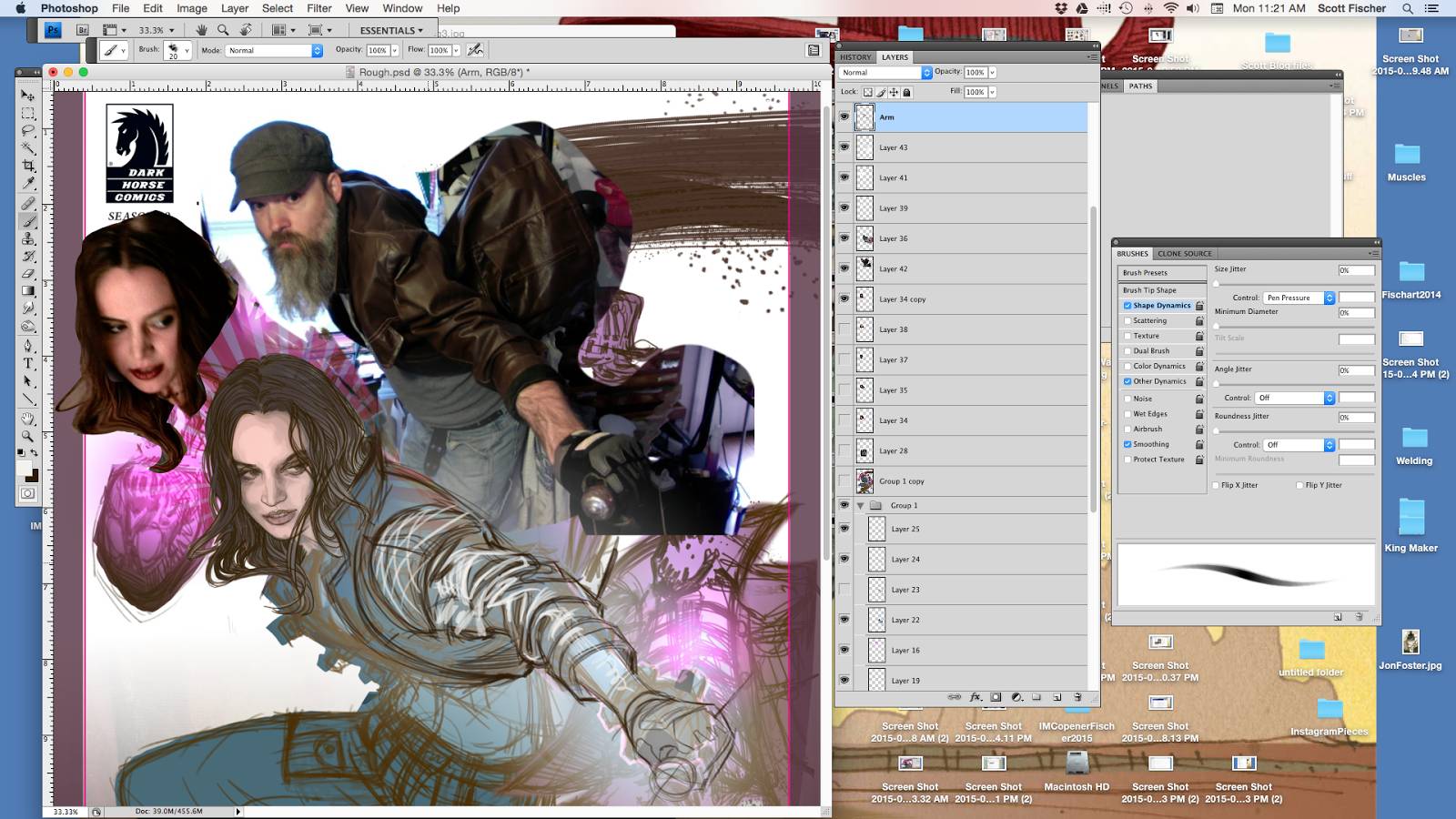Choose the Eraser tool
Viewport: 1456px width, 819px height.
[28, 274]
